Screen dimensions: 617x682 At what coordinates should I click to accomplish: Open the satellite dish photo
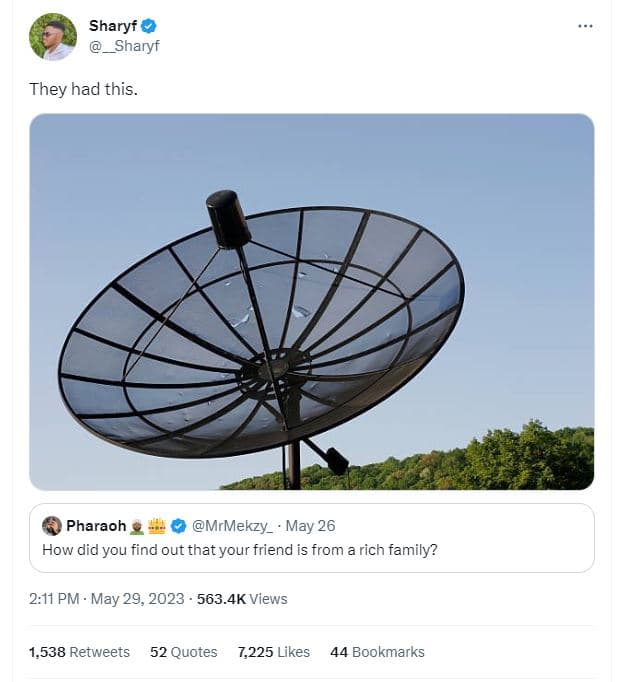[x=311, y=301]
